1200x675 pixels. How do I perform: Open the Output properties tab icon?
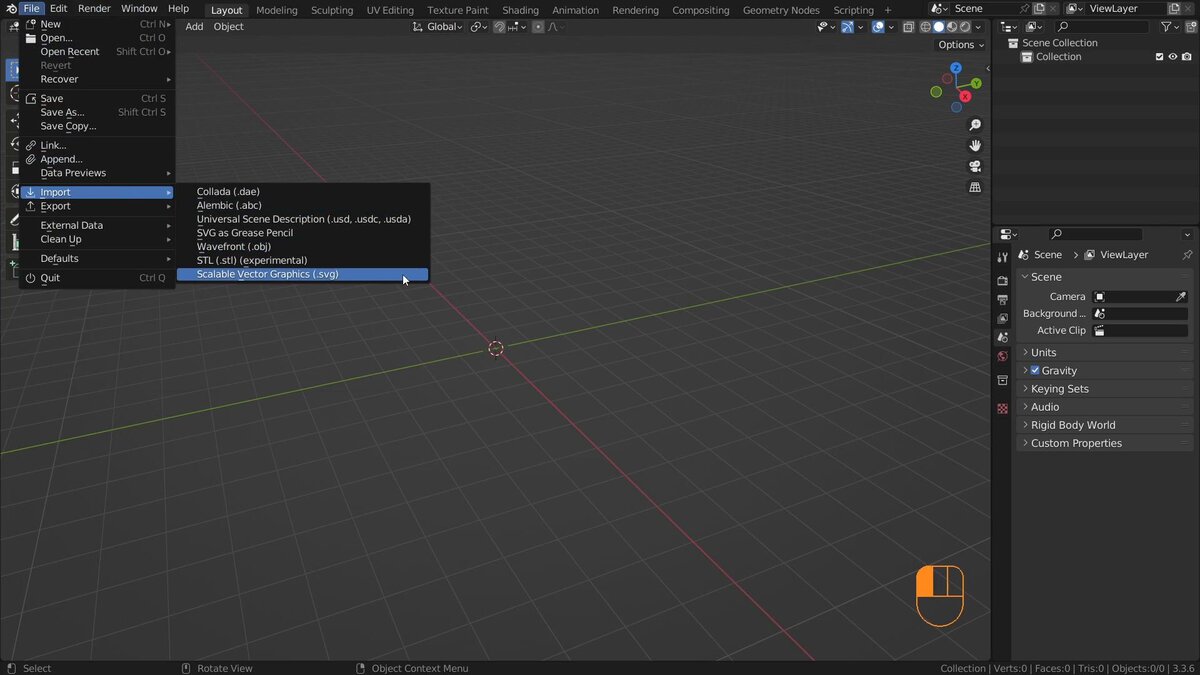click(x=1002, y=299)
